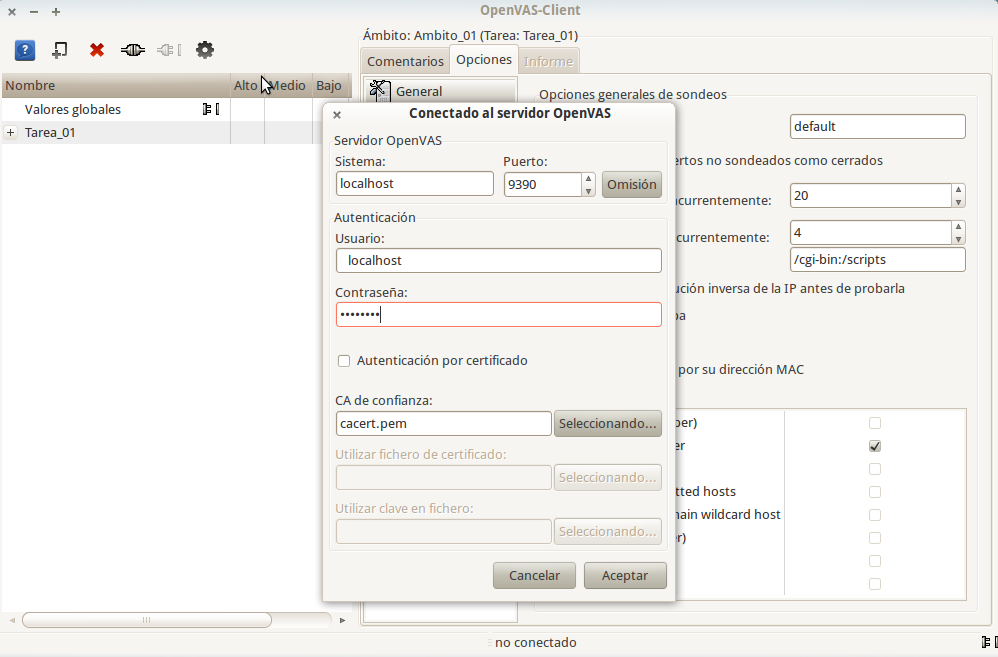Image resolution: width=998 pixels, height=657 pixels.
Task: Click the General tools icon in options list
Action: [x=380, y=91]
